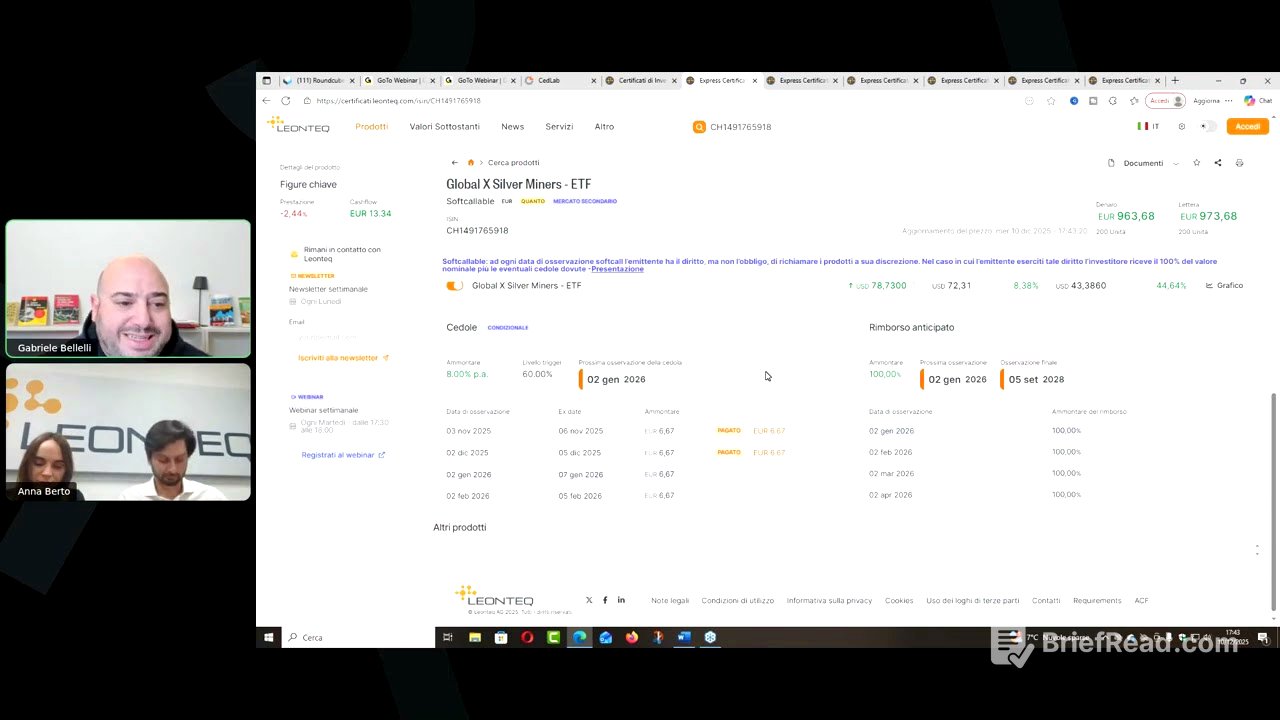1280x720 pixels.
Task: Click the share icon next to Documenti
Action: 1217,163
